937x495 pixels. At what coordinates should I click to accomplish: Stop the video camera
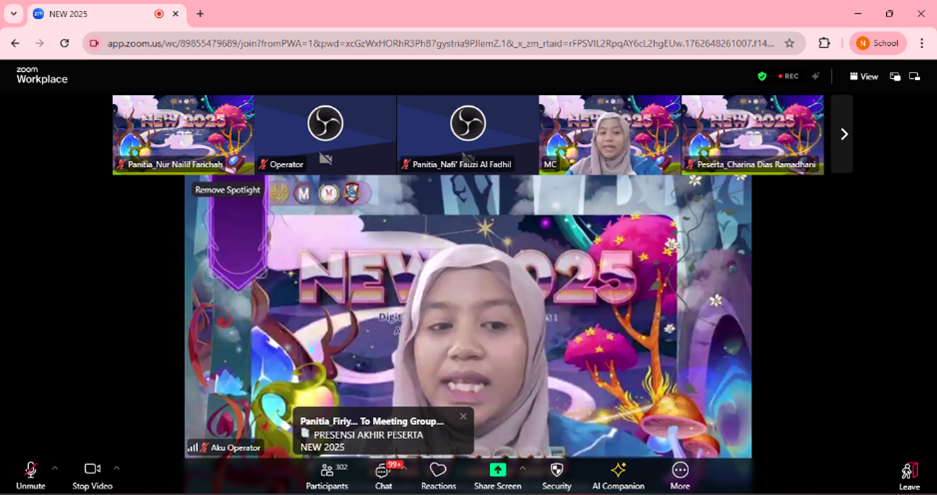click(92, 475)
